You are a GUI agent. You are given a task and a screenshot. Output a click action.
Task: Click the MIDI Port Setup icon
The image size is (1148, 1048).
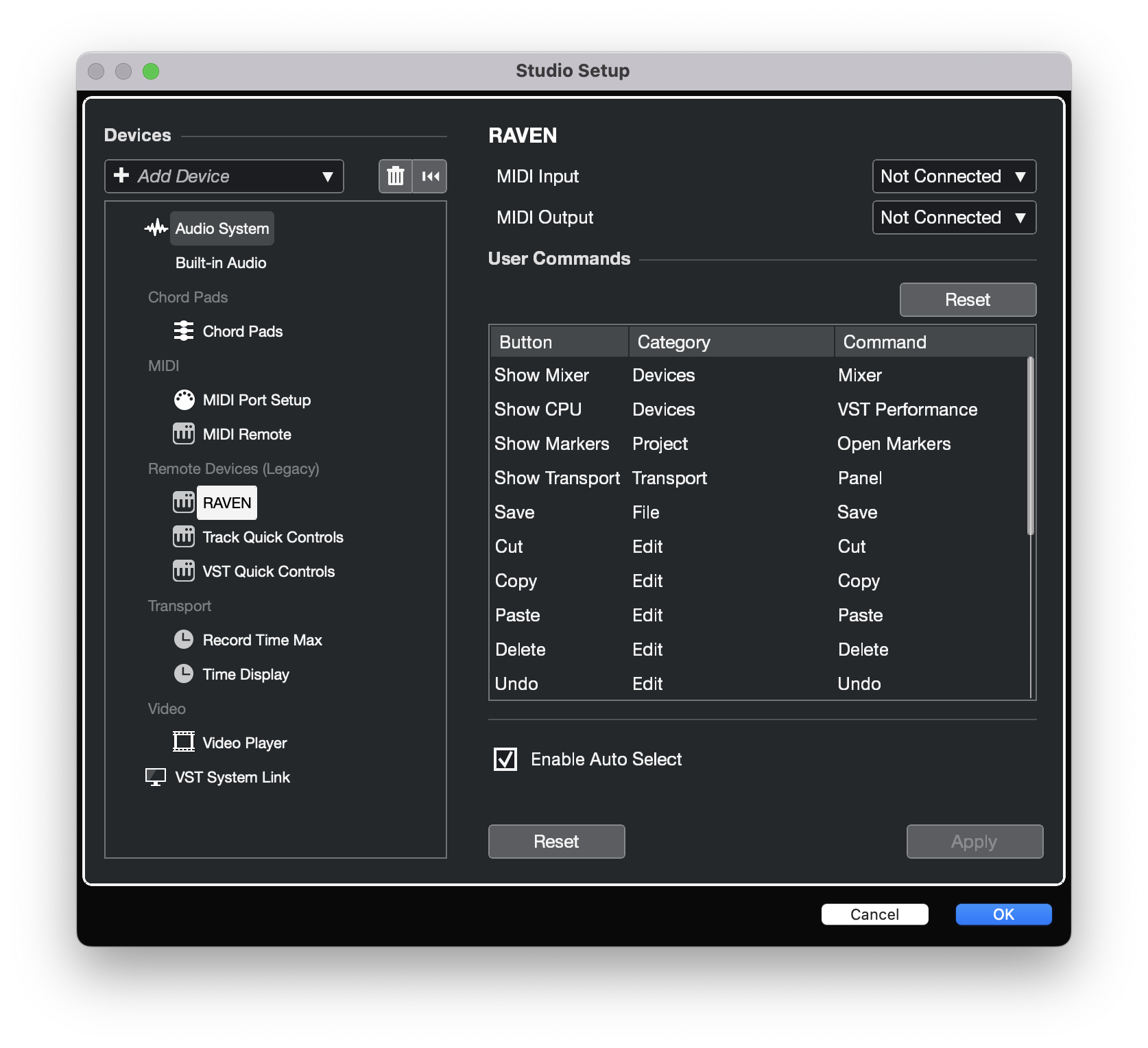click(x=184, y=400)
